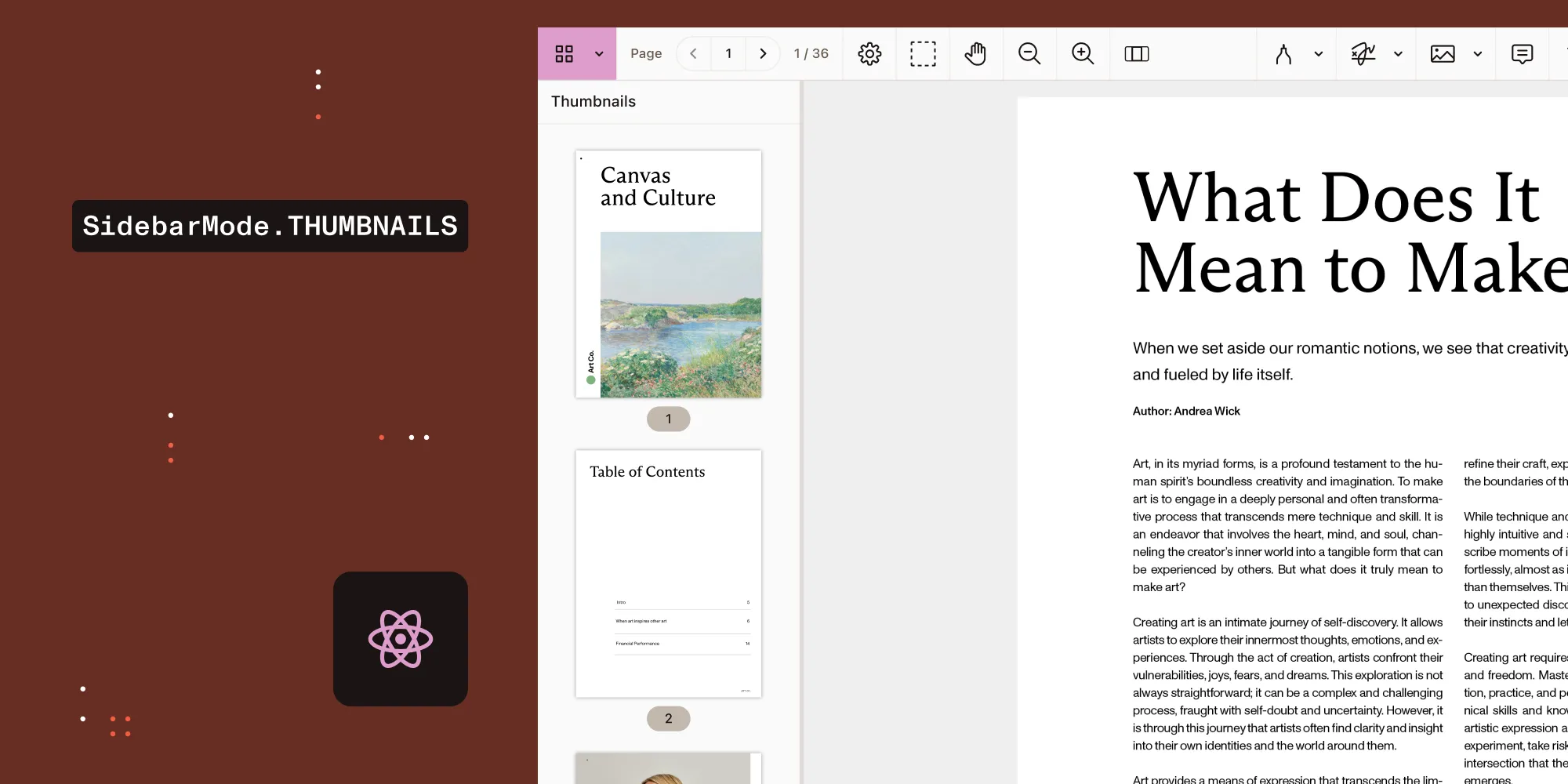Select the marquee zoom tool
Viewport: 1568px width, 784px height.
[x=923, y=54]
